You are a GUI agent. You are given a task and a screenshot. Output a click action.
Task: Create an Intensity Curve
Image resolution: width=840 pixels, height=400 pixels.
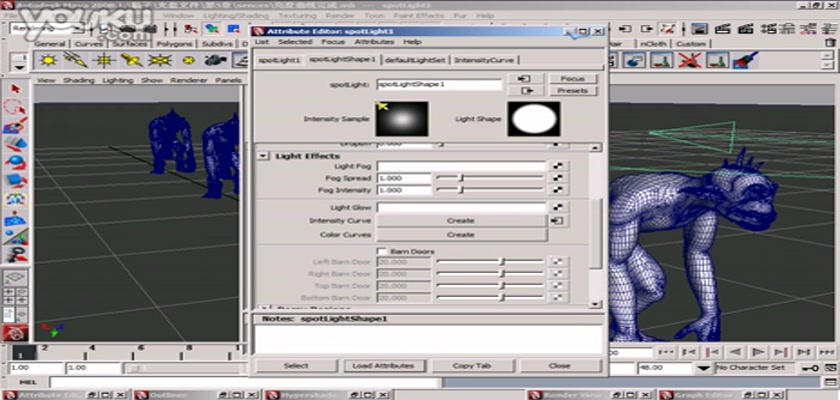click(x=461, y=221)
